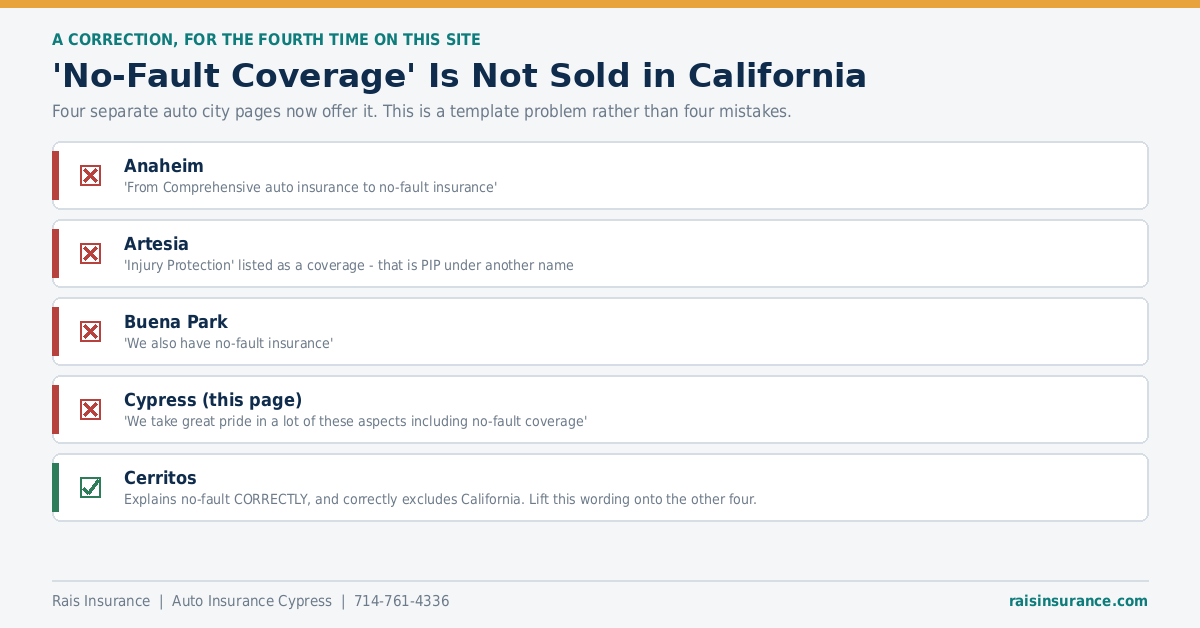Click Auto Insurance Cypress footer text
Screen dimensions: 1200x628
click(252, 601)
